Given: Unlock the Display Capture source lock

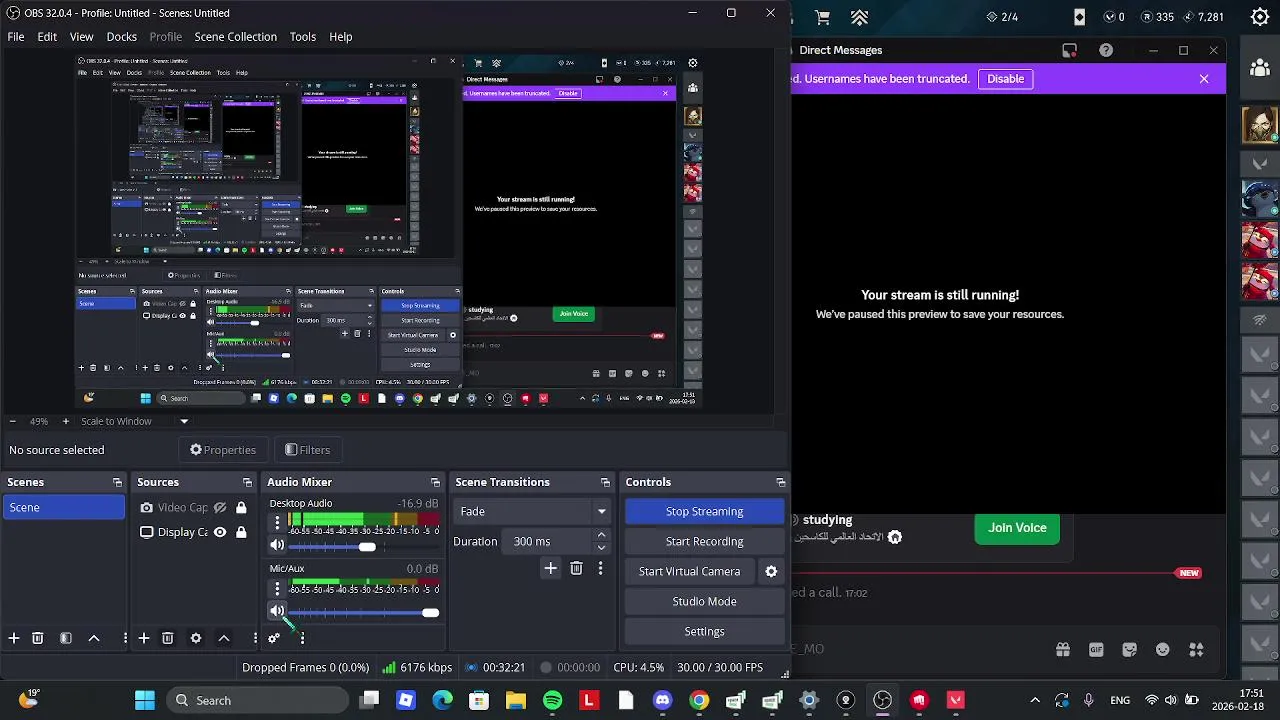Looking at the screenshot, I should (241, 532).
